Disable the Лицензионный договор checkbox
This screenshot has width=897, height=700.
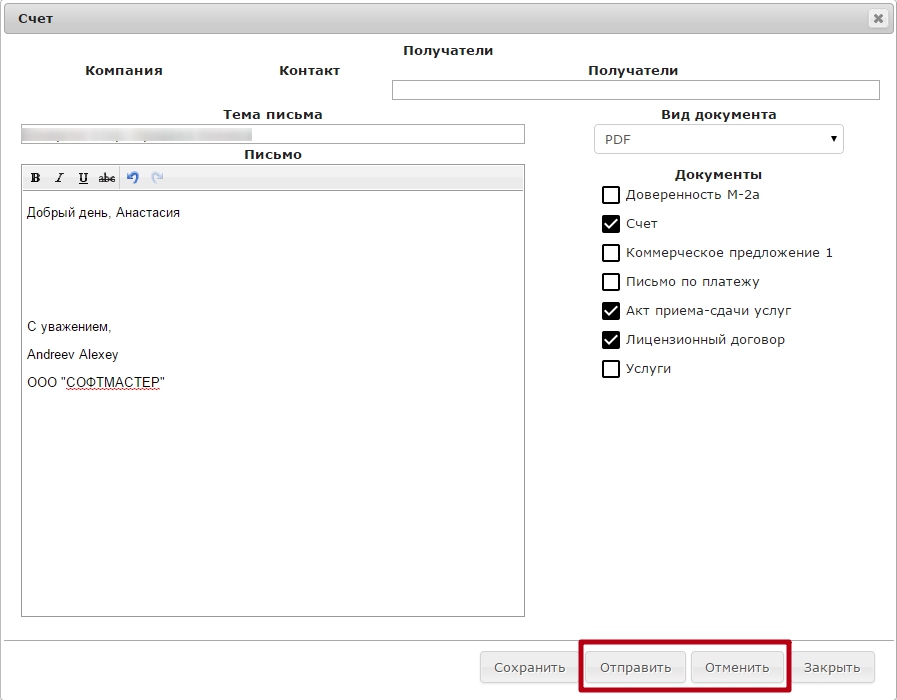611,340
